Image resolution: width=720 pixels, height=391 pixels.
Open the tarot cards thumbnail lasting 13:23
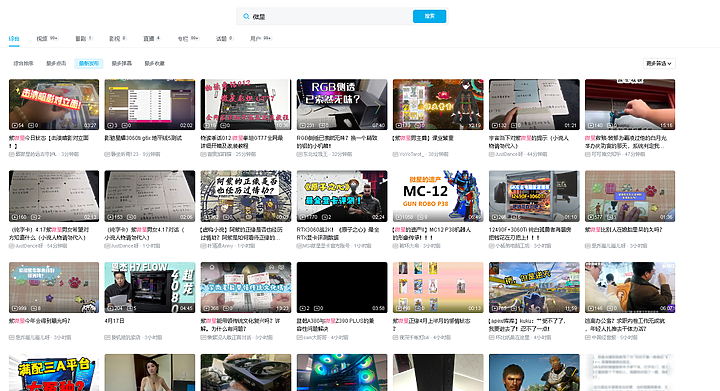coord(246,287)
